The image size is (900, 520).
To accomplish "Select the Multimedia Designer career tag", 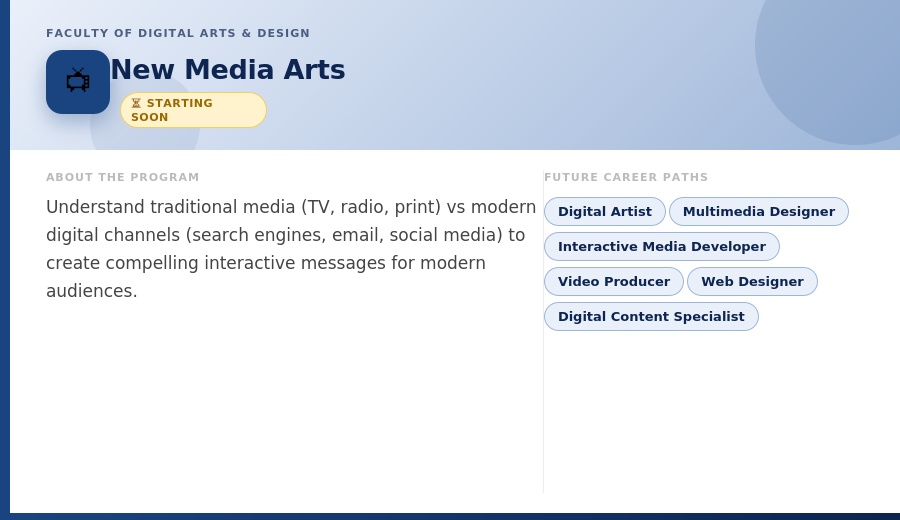I will 759,212.
